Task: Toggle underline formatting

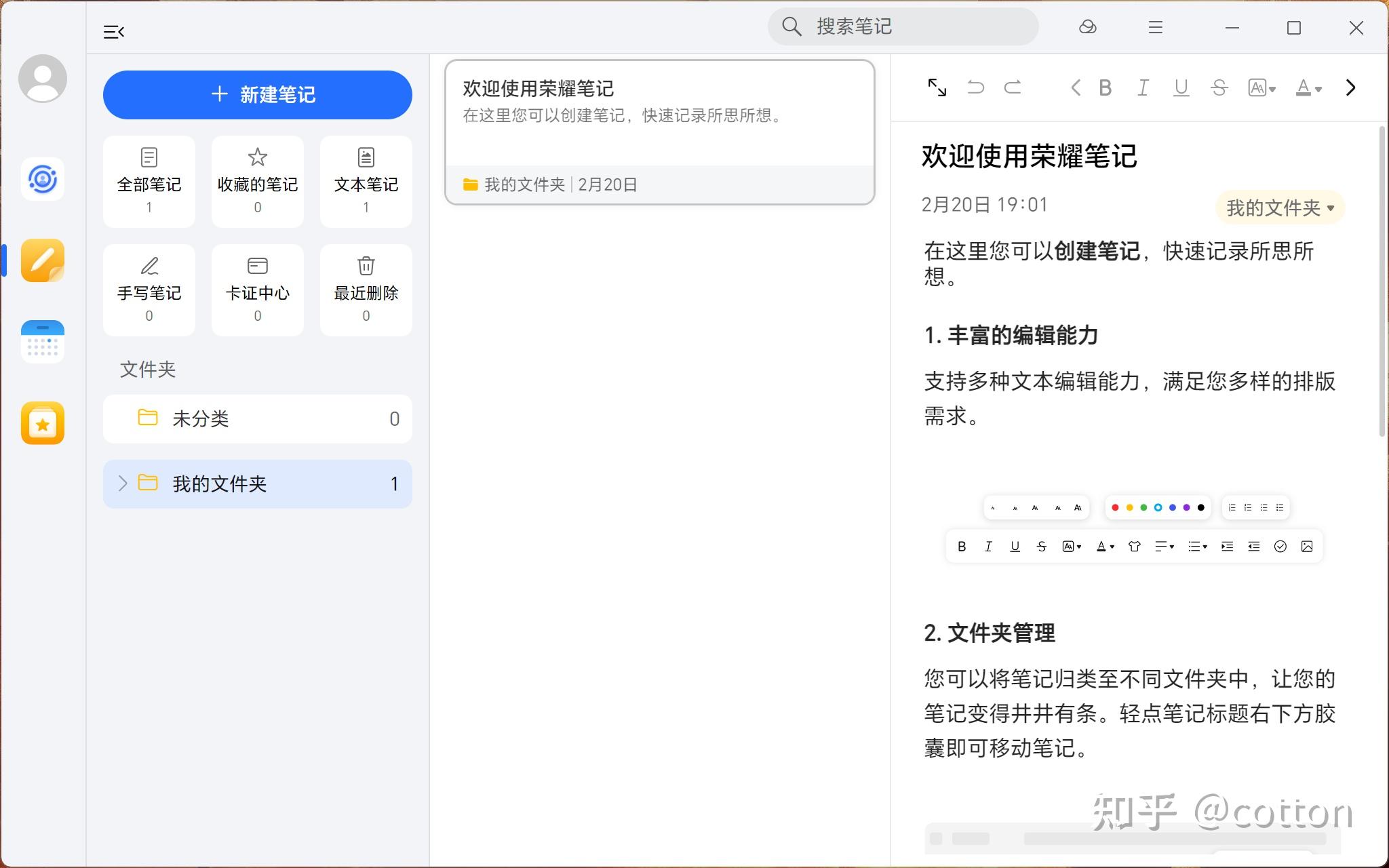Action: (x=1181, y=87)
